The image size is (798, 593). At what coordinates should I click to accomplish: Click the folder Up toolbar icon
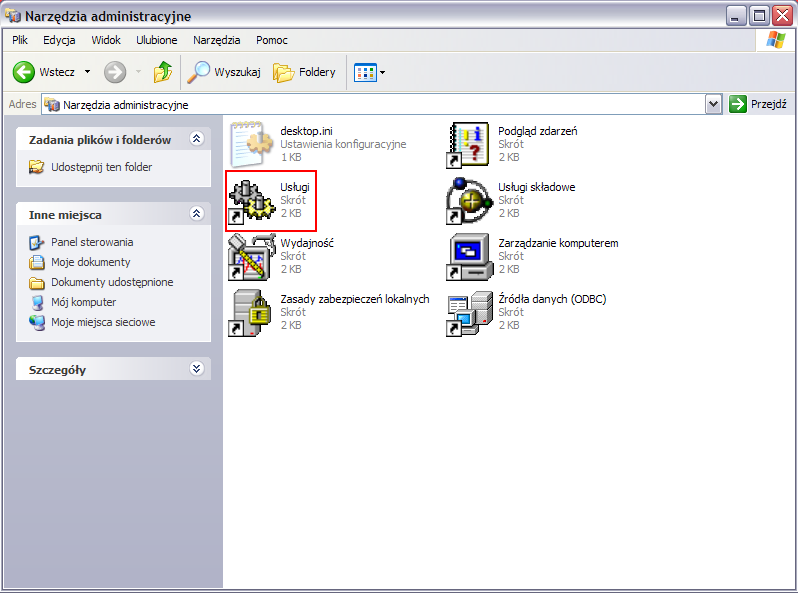coord(163,72)
